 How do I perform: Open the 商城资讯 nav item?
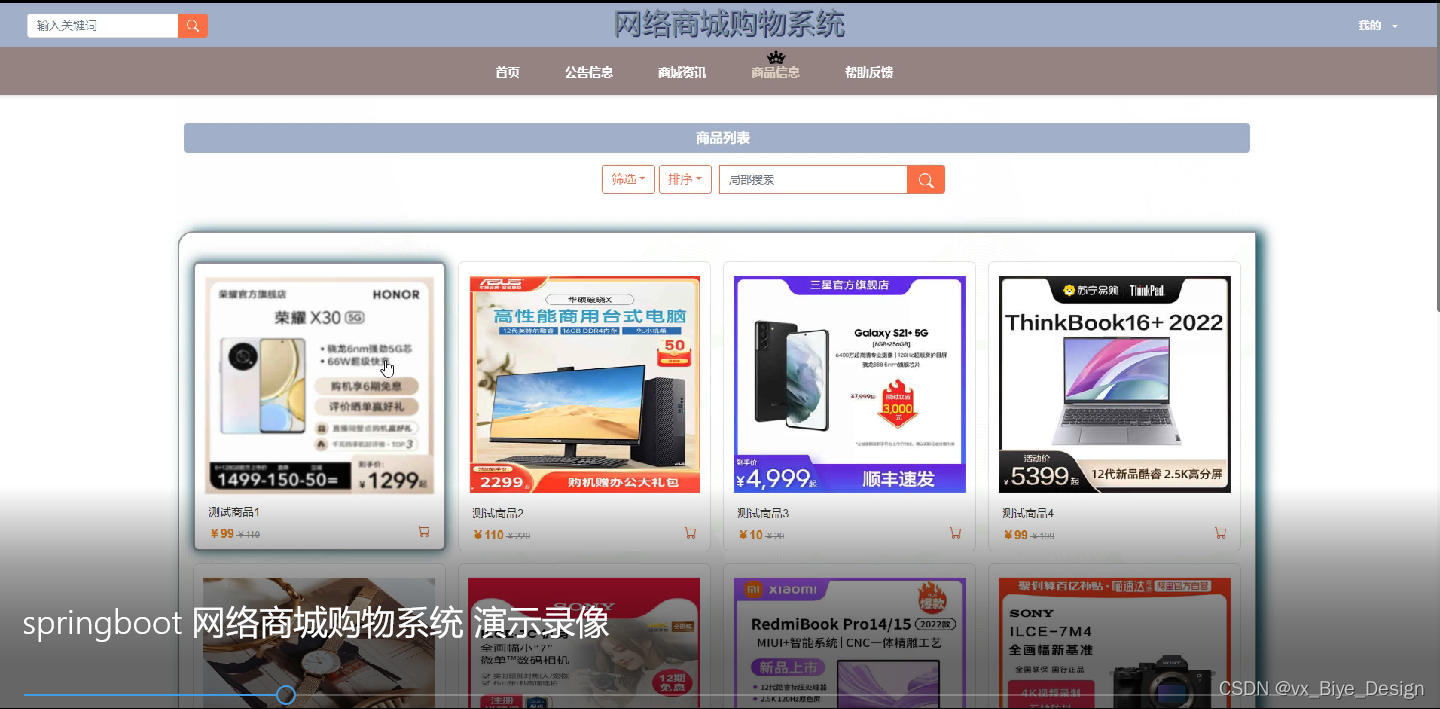click(x=682, y=72)
